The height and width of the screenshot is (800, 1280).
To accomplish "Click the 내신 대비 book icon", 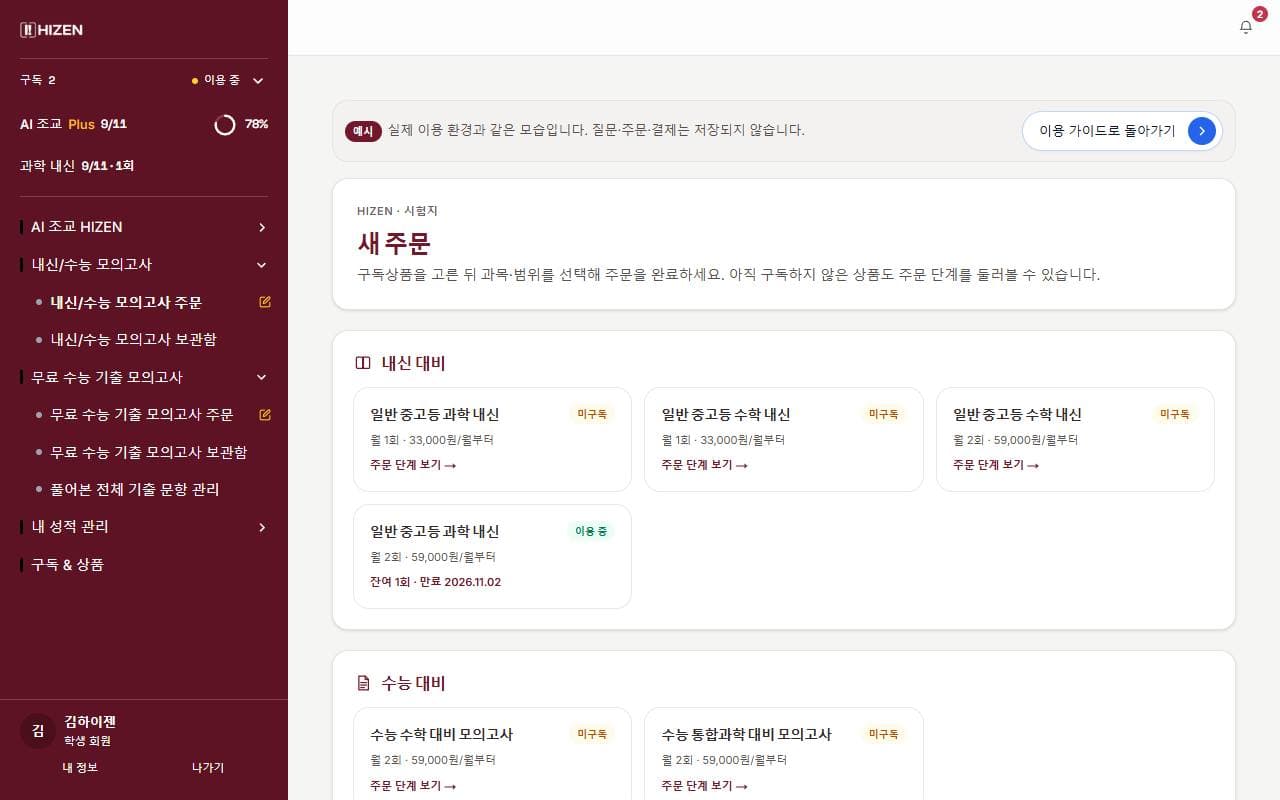I will [x=363, y=363].
